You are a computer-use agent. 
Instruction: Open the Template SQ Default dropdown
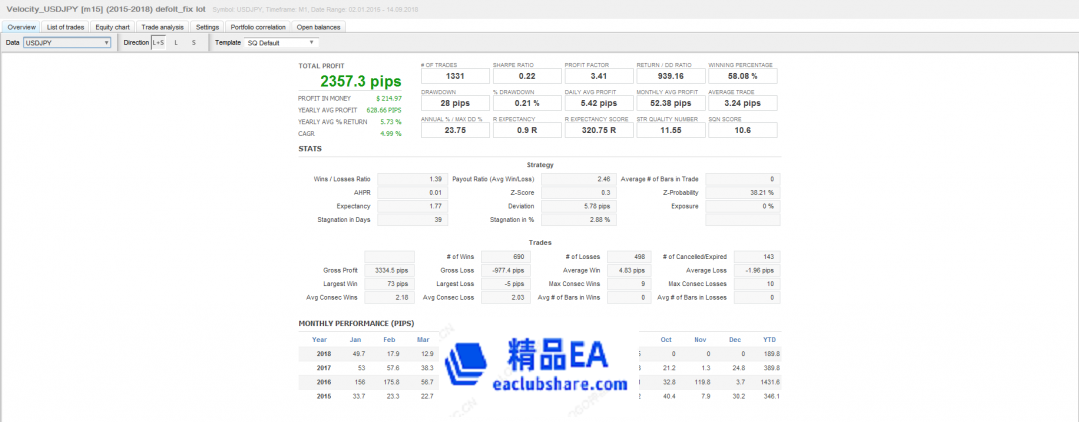click(x=281, y=43)
